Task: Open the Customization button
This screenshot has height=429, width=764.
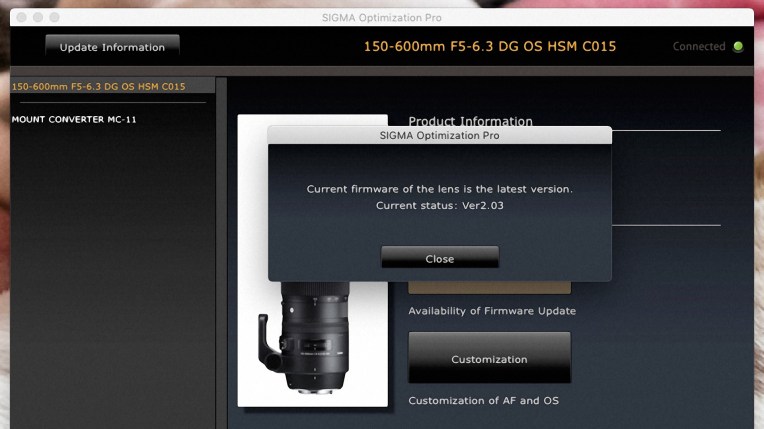Action: pos(489,359)
